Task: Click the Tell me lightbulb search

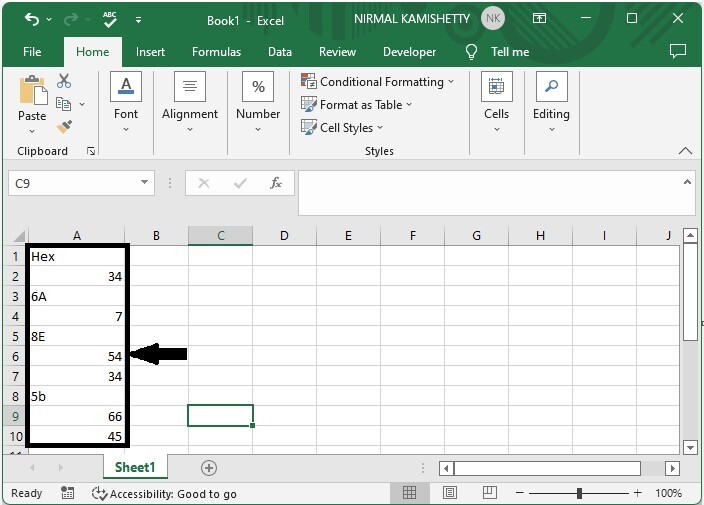Action: coord(471,52)
